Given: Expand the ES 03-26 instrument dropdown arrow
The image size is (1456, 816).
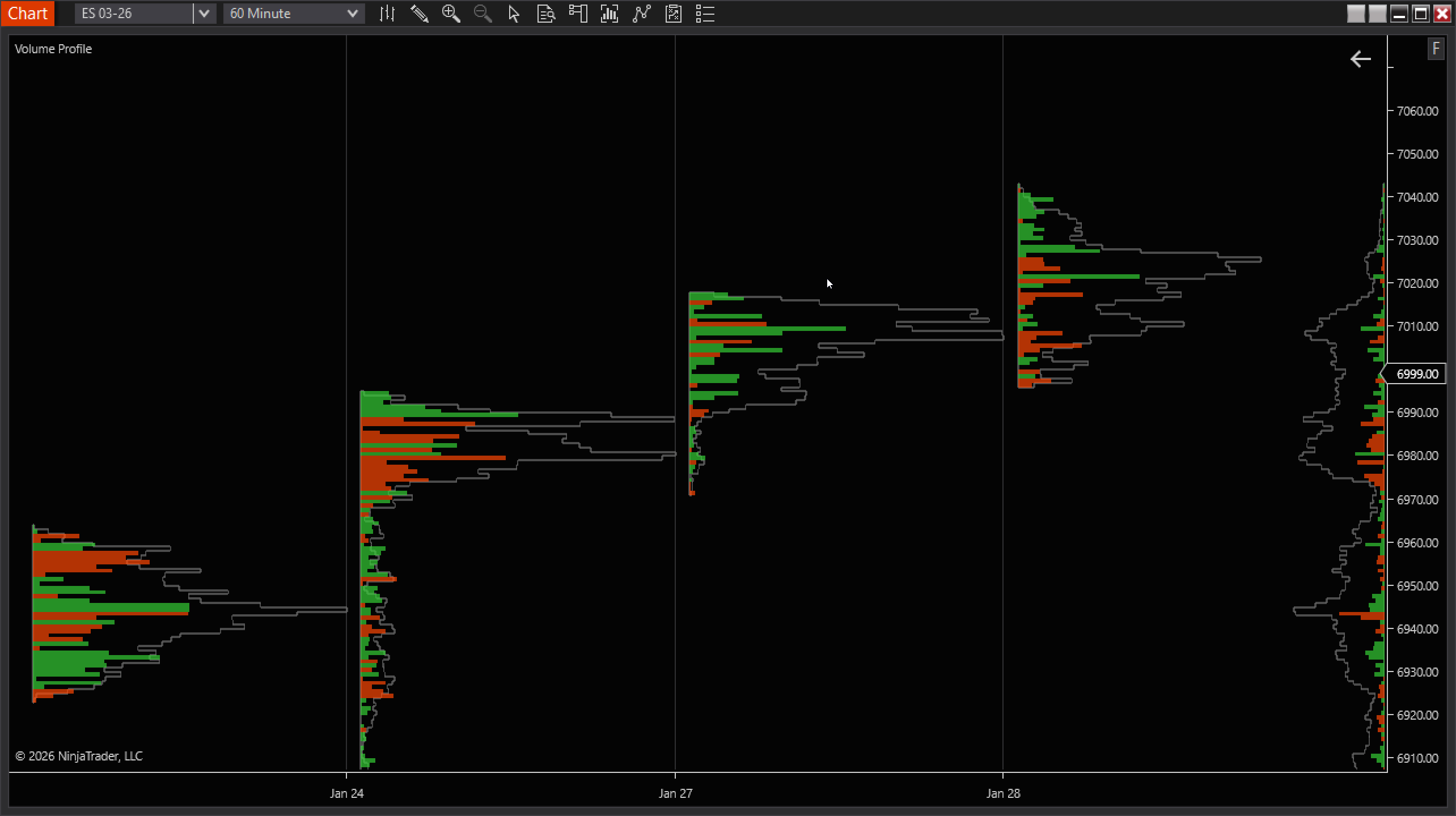Looking at the screenshot, I should (x=204, y=14).
